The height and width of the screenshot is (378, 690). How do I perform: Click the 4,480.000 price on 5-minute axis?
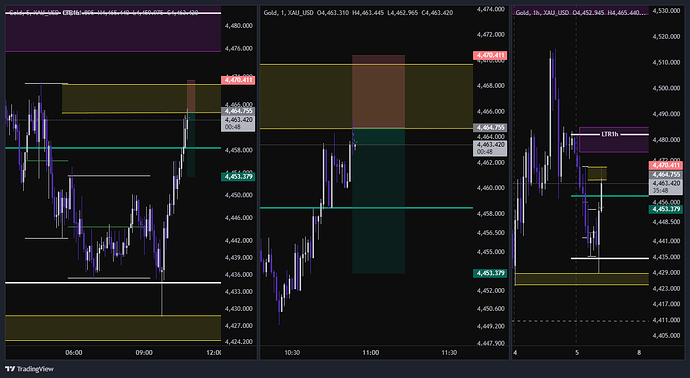tap(239, 26)
